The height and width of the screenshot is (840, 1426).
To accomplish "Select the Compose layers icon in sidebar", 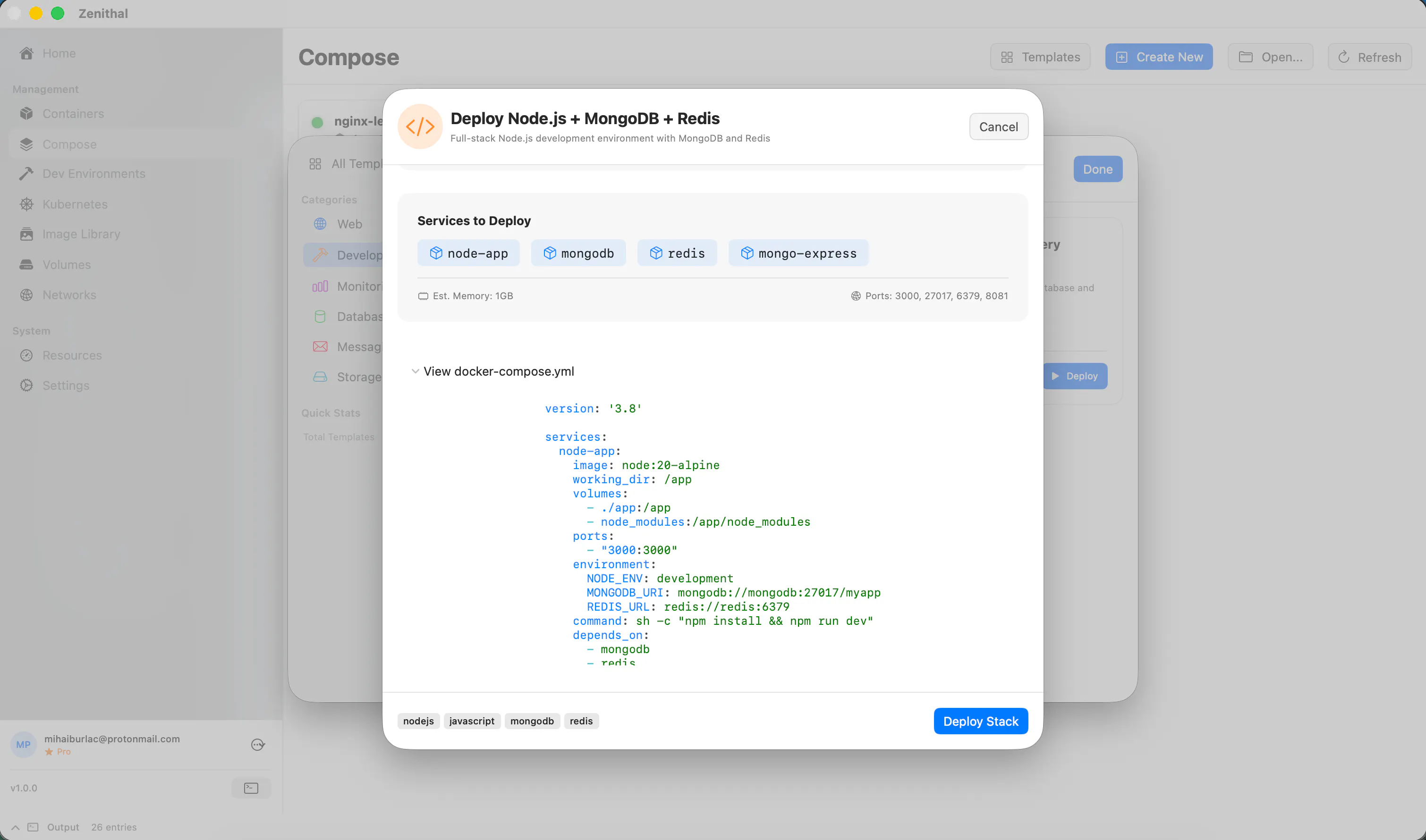I will tap(26, 144).
